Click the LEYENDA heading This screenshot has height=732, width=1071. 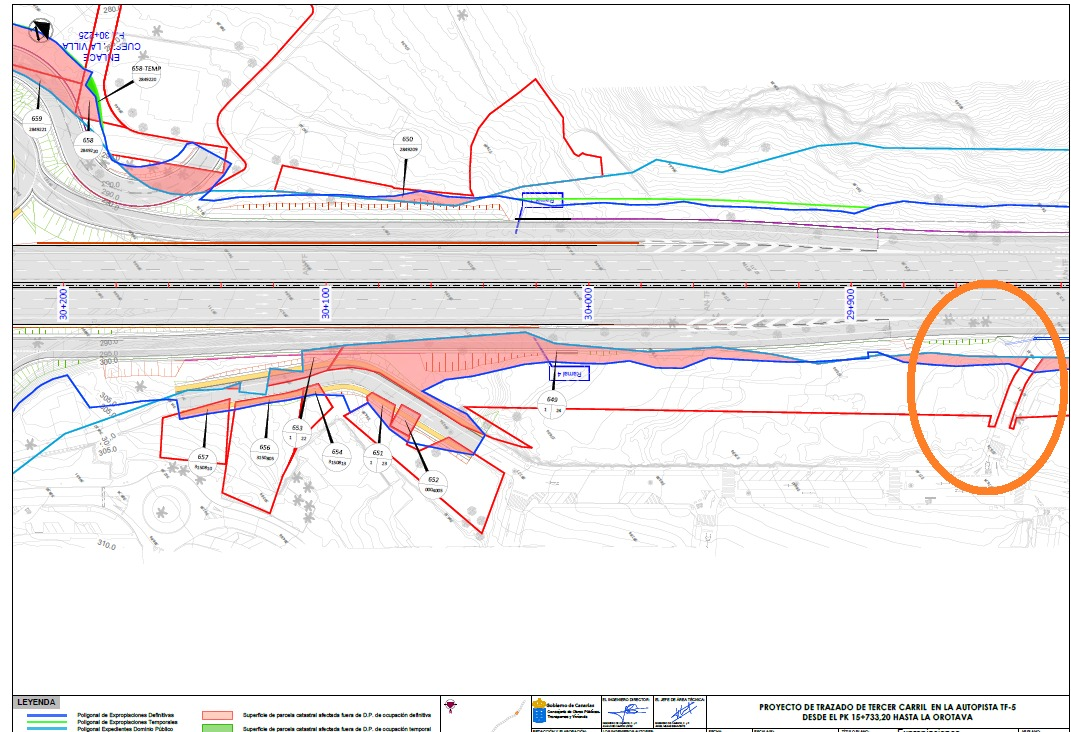pos(36,702)
